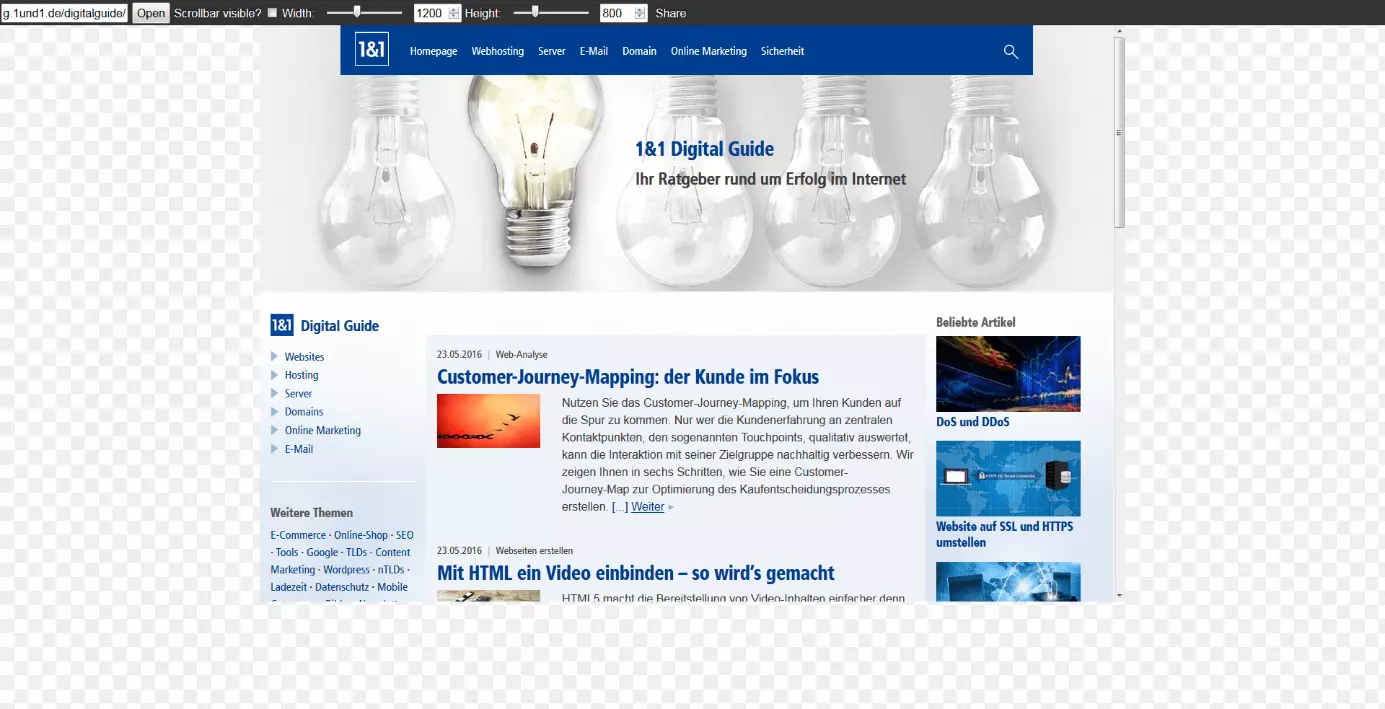Viewport: 1385px width, 709px height.
Task: Expand the Online Marketing sidebar category
Action: pos(322,431)
